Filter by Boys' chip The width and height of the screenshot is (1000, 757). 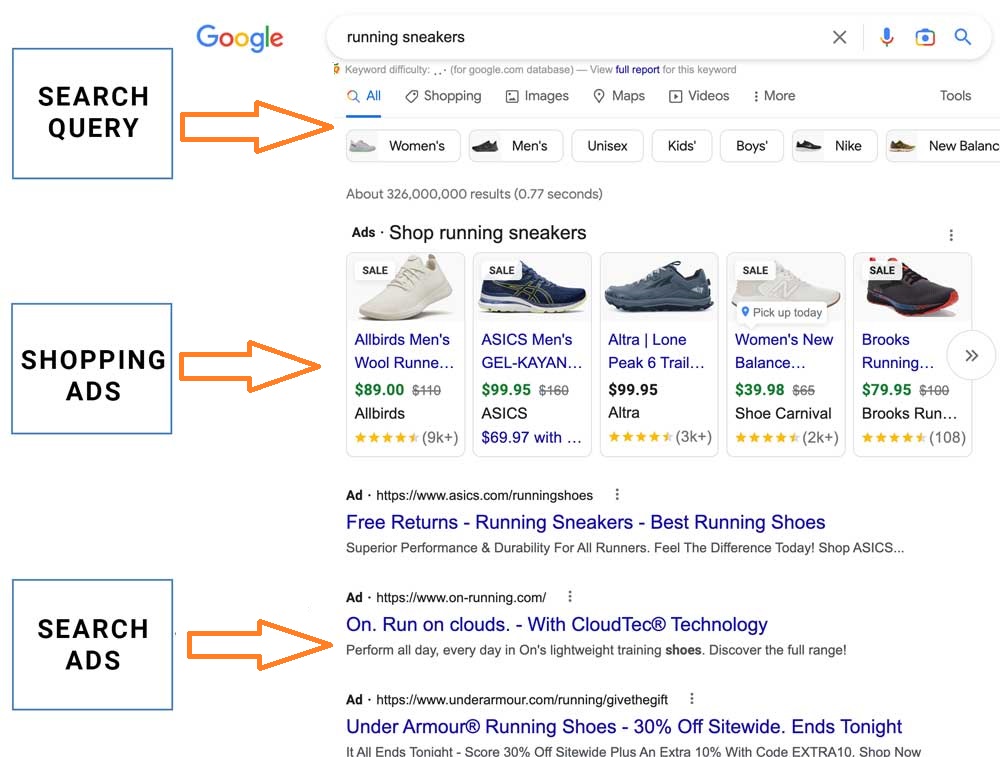point(751,146)
